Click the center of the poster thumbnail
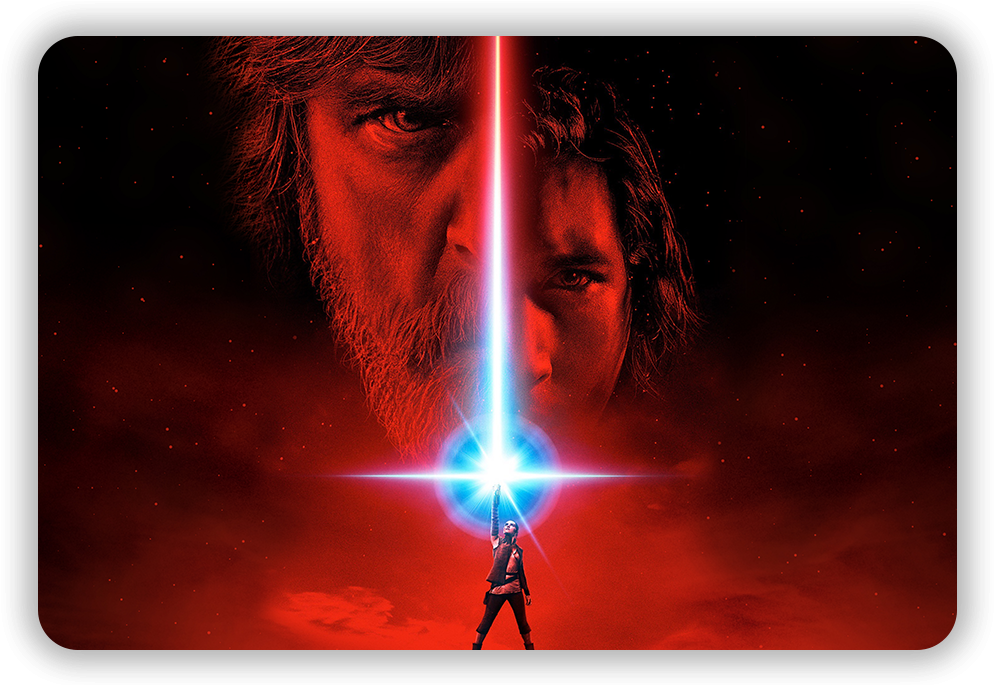 [x=497, y=342]
